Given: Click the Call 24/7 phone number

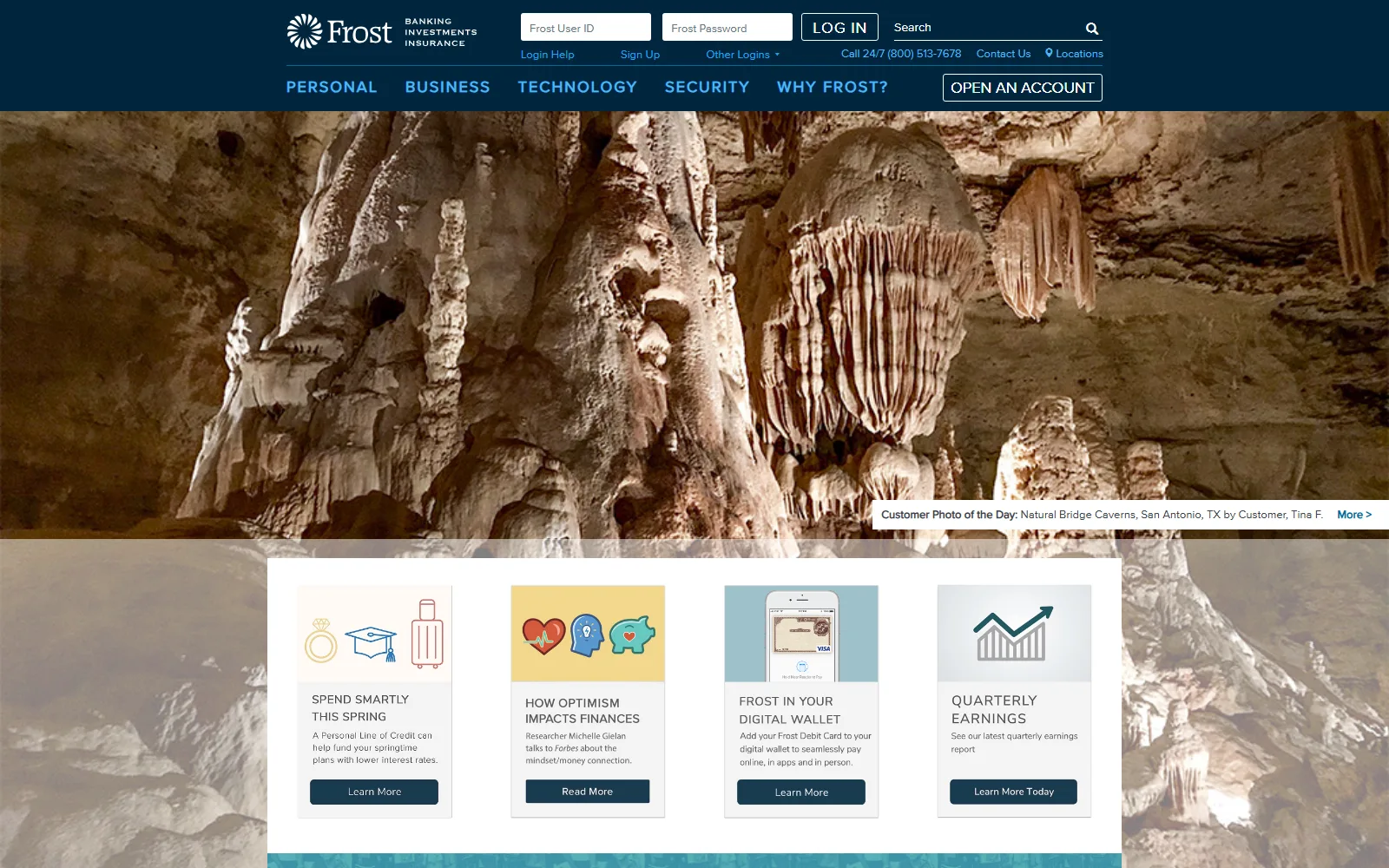Looking at the screenshot, I should (901, 54).
